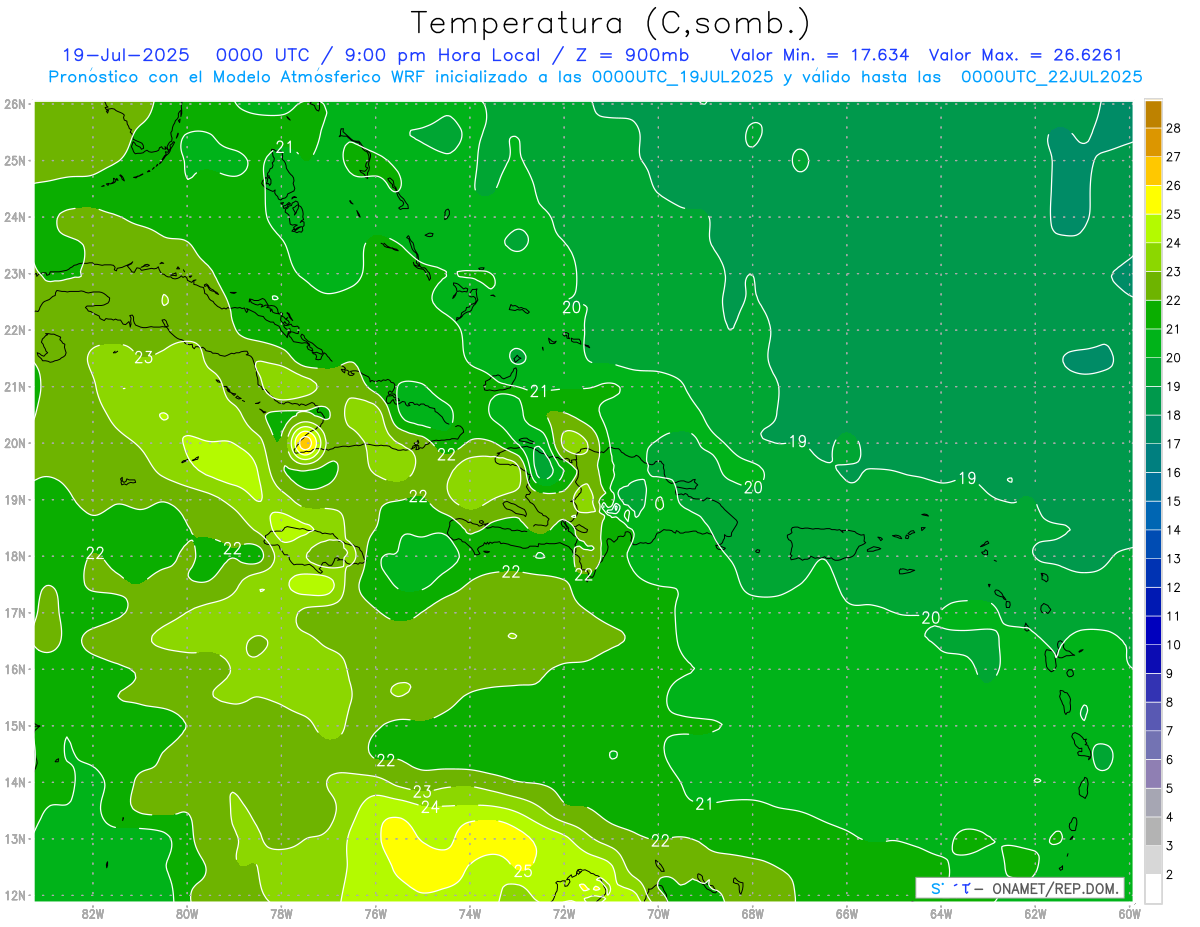Viewport: 1200px width, 927px height.
Task: Pick the bright yellow swatch between 25 and 26
Action: pos(1153,200)
